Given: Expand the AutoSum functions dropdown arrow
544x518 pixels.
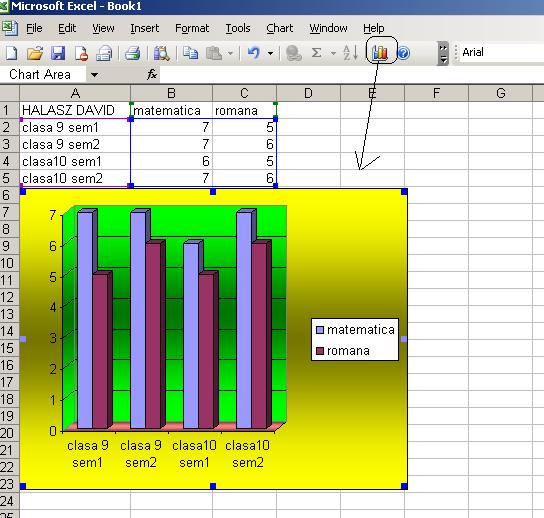Looking at the screenshot, I should (333, 53).
